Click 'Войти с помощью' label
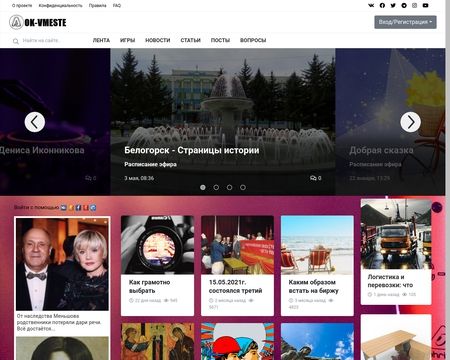450x360 pixels. (36, 207)
